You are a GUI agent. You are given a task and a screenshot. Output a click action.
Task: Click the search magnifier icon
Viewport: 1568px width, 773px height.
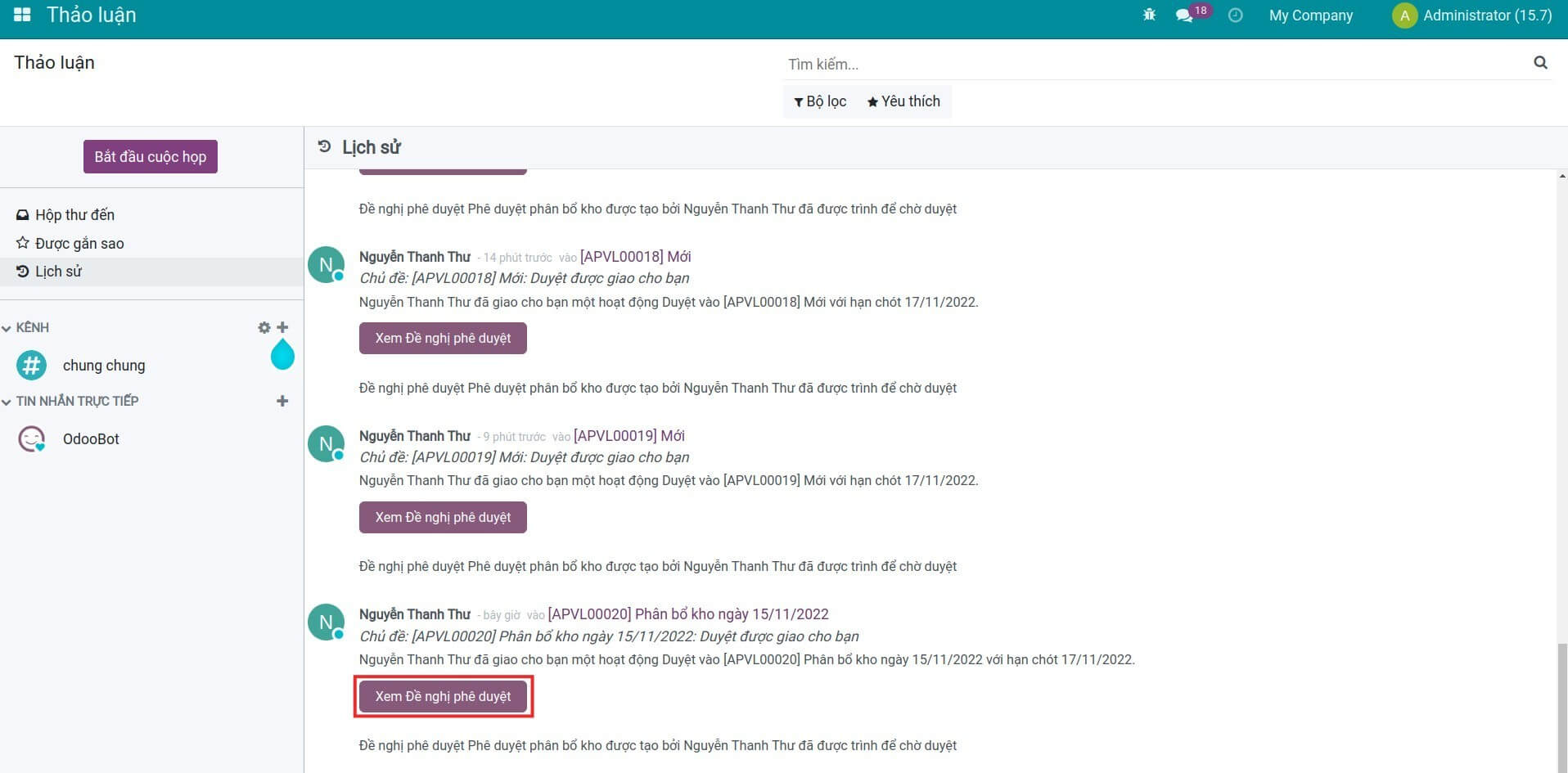pos(1540,63)
